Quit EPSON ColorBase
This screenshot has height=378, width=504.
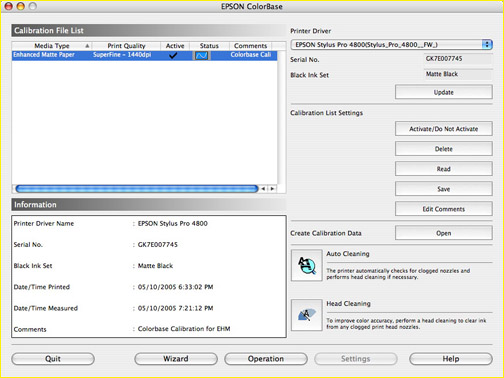point(53,359)
